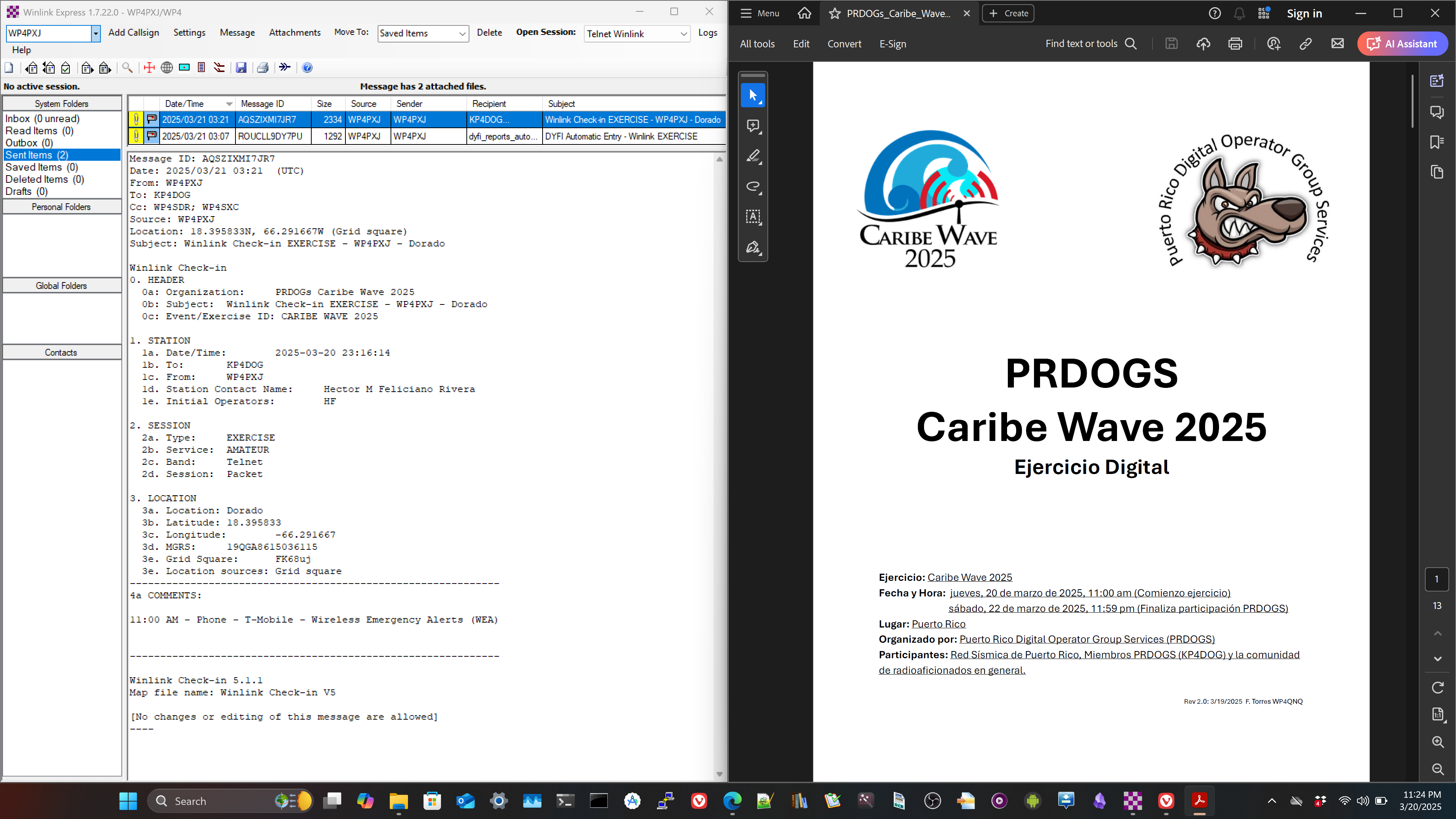Click the Acrobat zoom out magnifier icon
Image resolution: width=1456 pixels, height=819 pixels.
point(1438,769)
